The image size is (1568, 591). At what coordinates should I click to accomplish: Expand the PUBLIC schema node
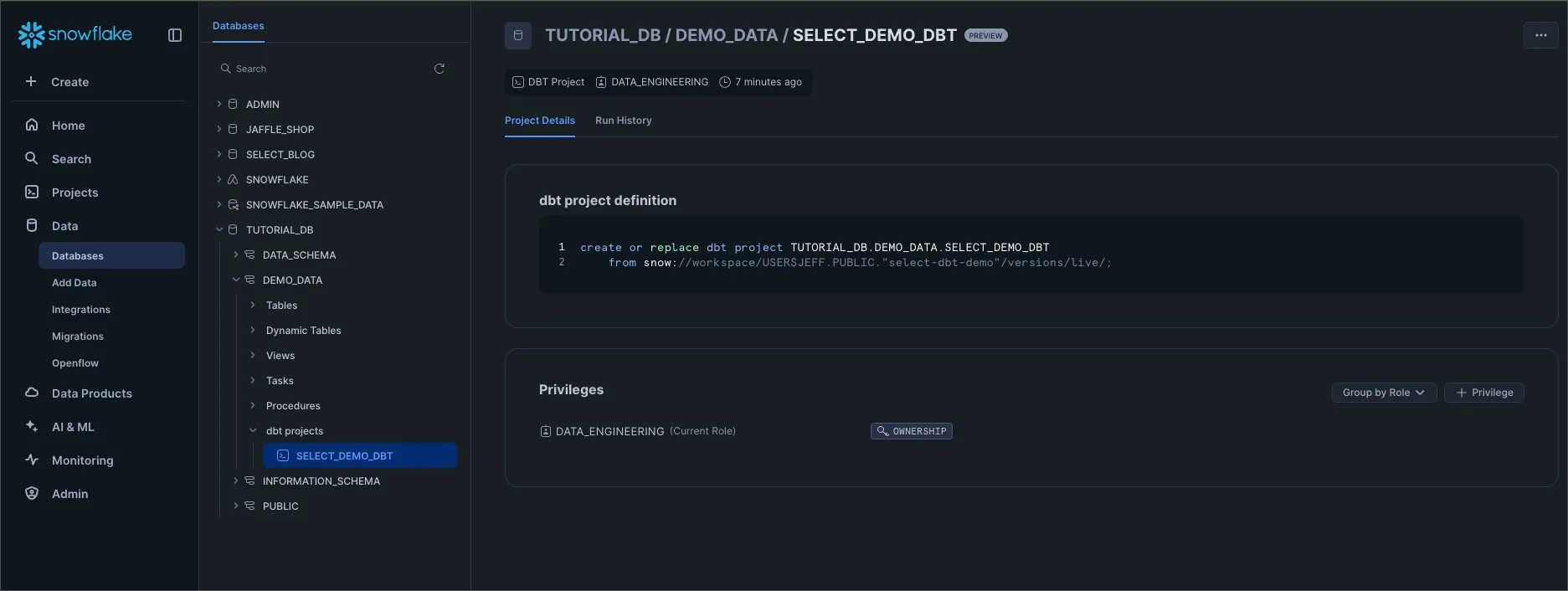tap(236, 506)
